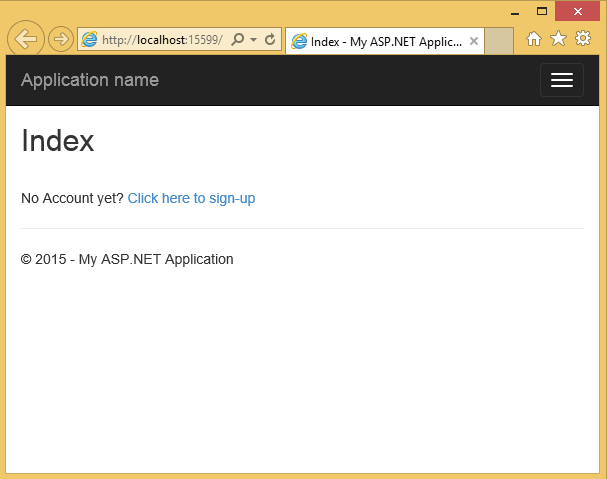
Task: Open the Tools gear menu
Action: 582,38
